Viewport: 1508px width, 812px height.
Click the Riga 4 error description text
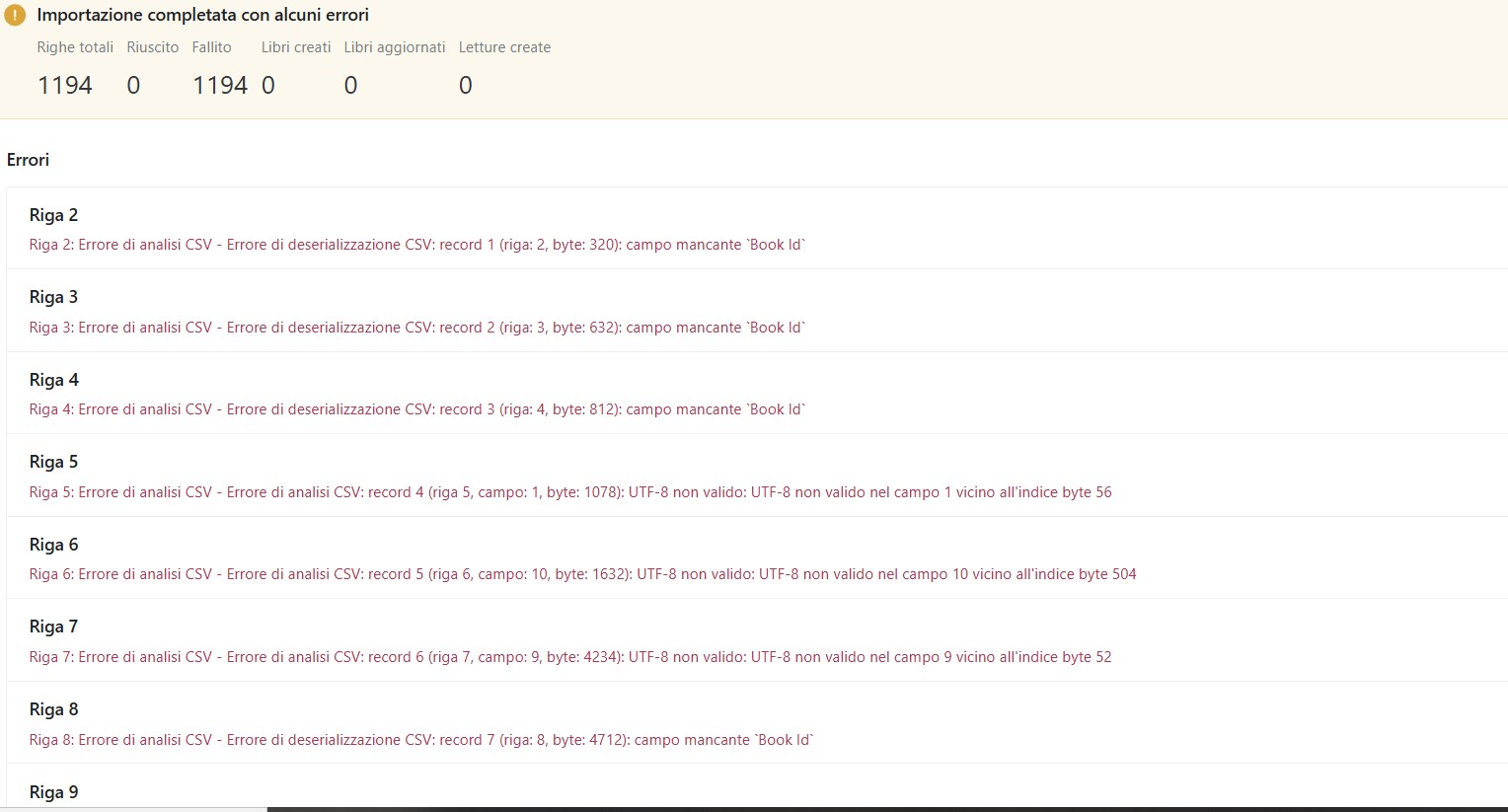[417, 409]
